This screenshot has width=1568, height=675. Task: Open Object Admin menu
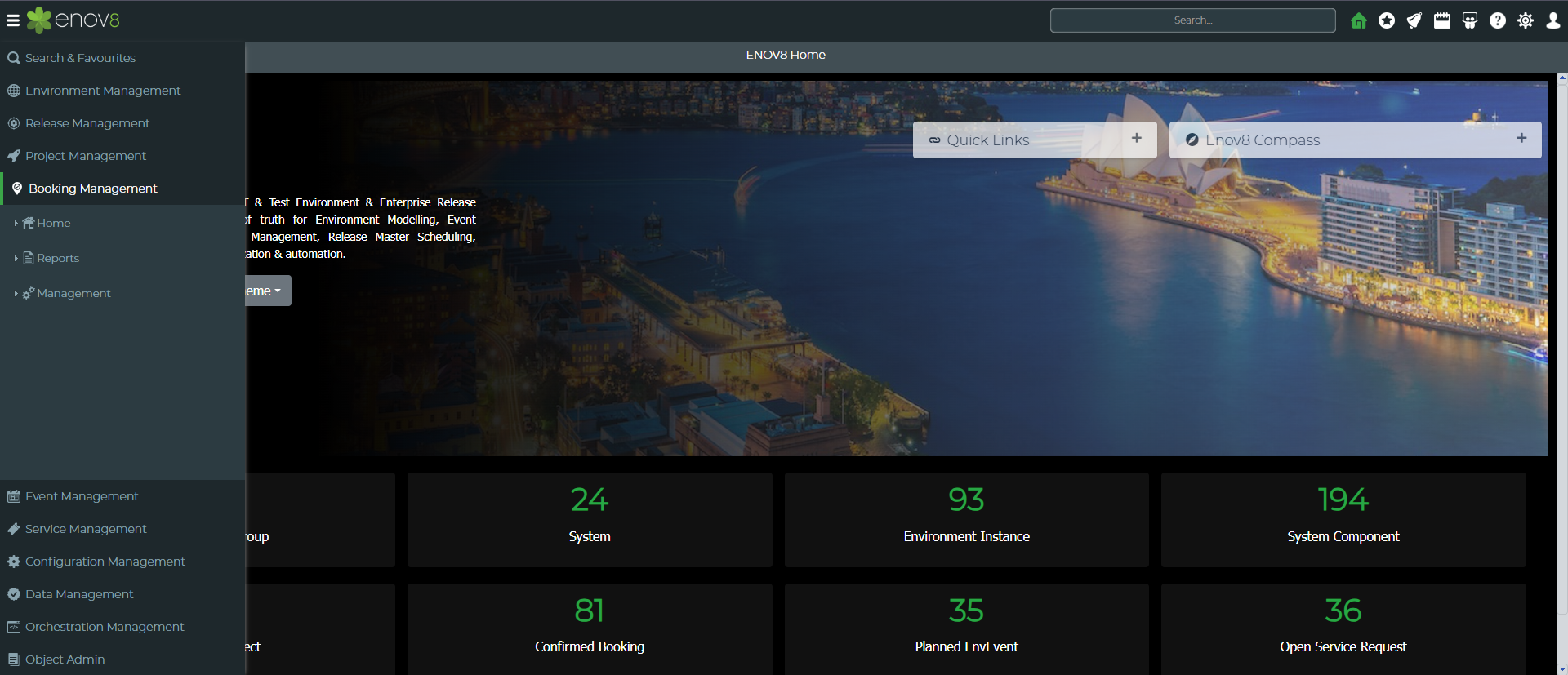click(x=122, y=659)
